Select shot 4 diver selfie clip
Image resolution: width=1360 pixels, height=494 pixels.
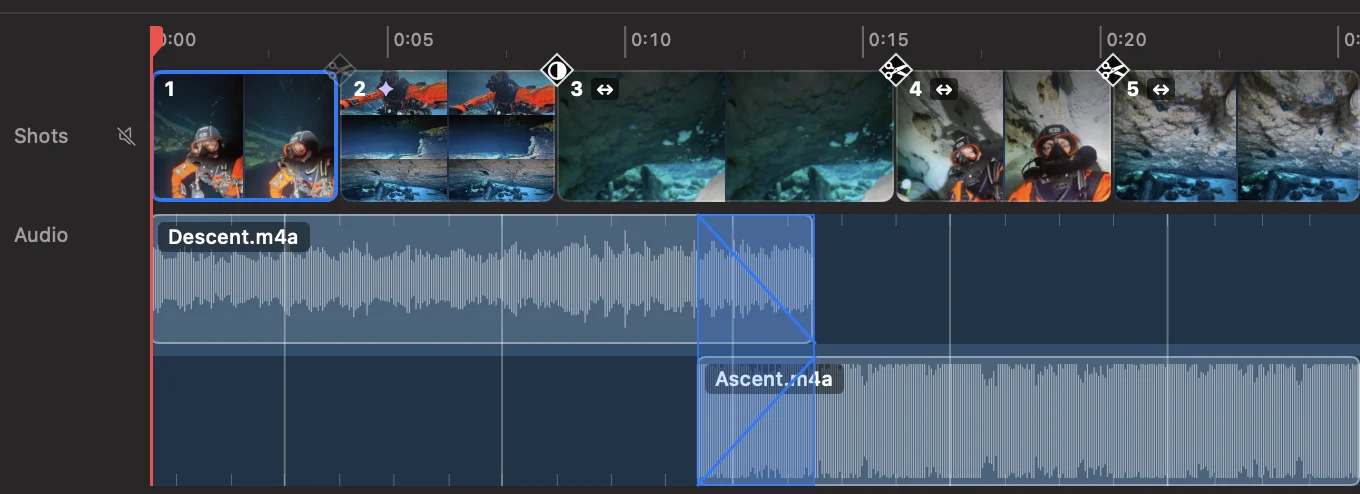coord(1004,136)
